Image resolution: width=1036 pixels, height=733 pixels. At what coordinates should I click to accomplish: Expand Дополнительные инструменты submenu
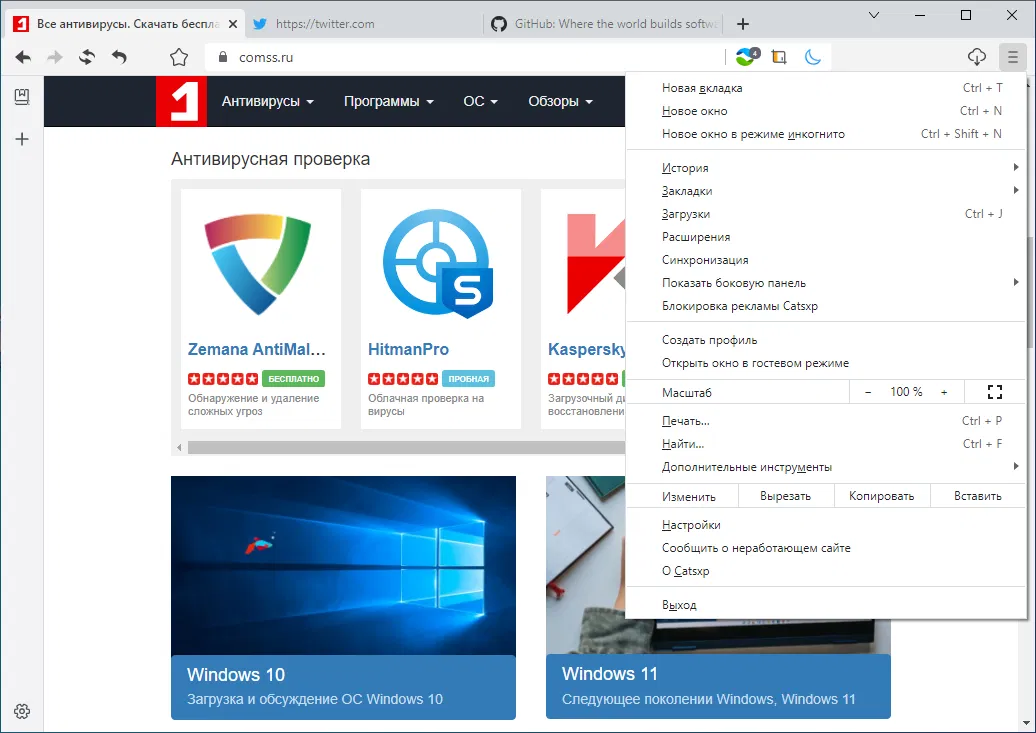point(826,467)
